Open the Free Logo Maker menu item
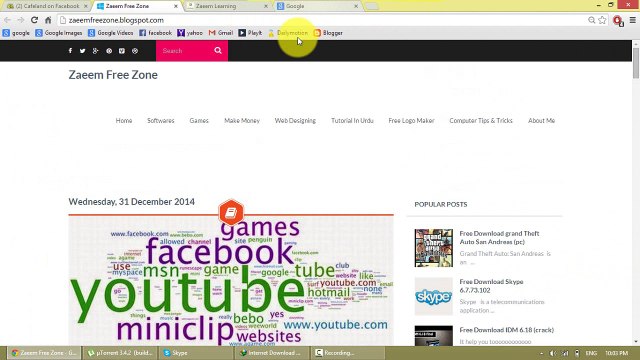 pos(411,120)
